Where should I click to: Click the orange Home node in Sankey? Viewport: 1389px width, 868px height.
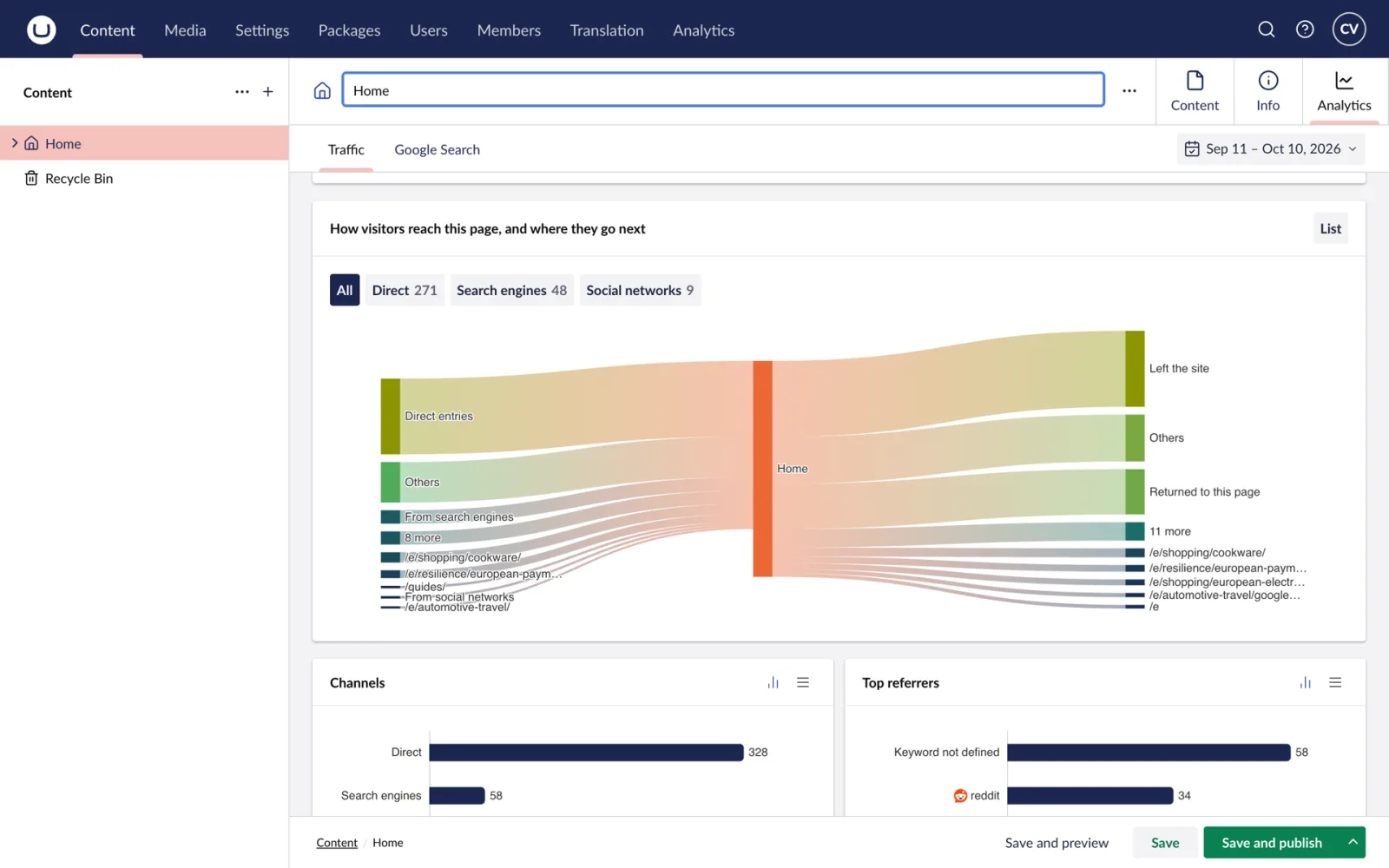762,469
